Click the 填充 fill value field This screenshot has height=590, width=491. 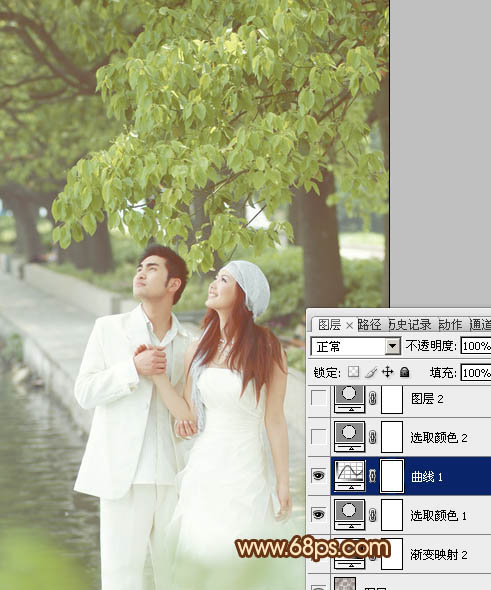pyautogui.click(x=476, y=373)
